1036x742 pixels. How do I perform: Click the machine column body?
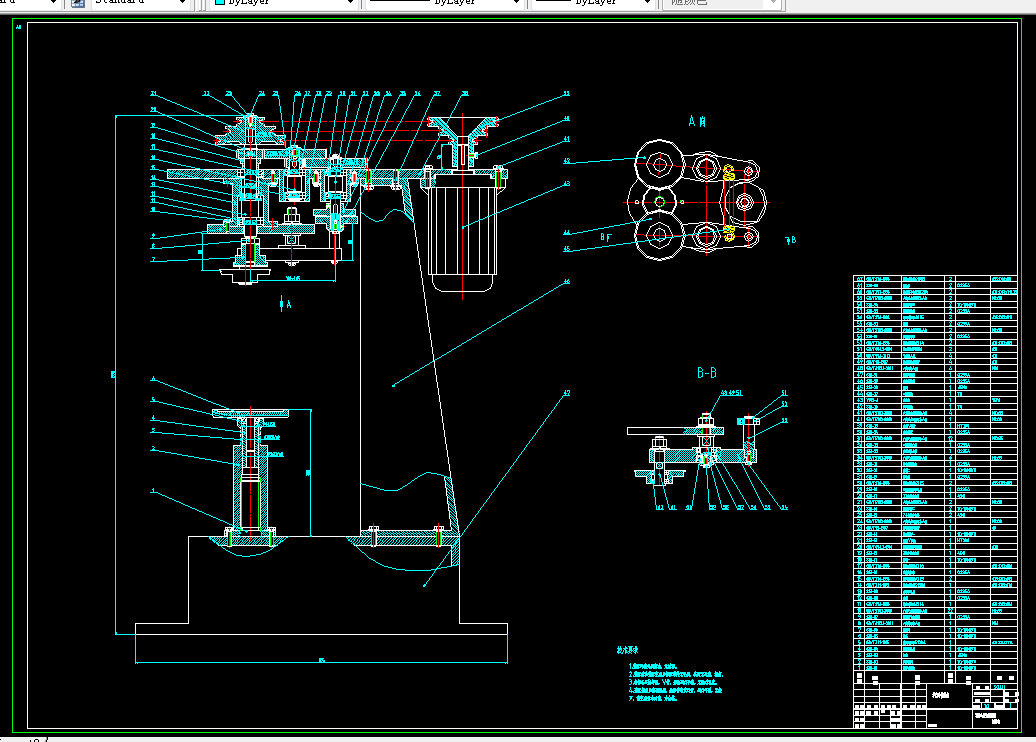click(404, 357)
